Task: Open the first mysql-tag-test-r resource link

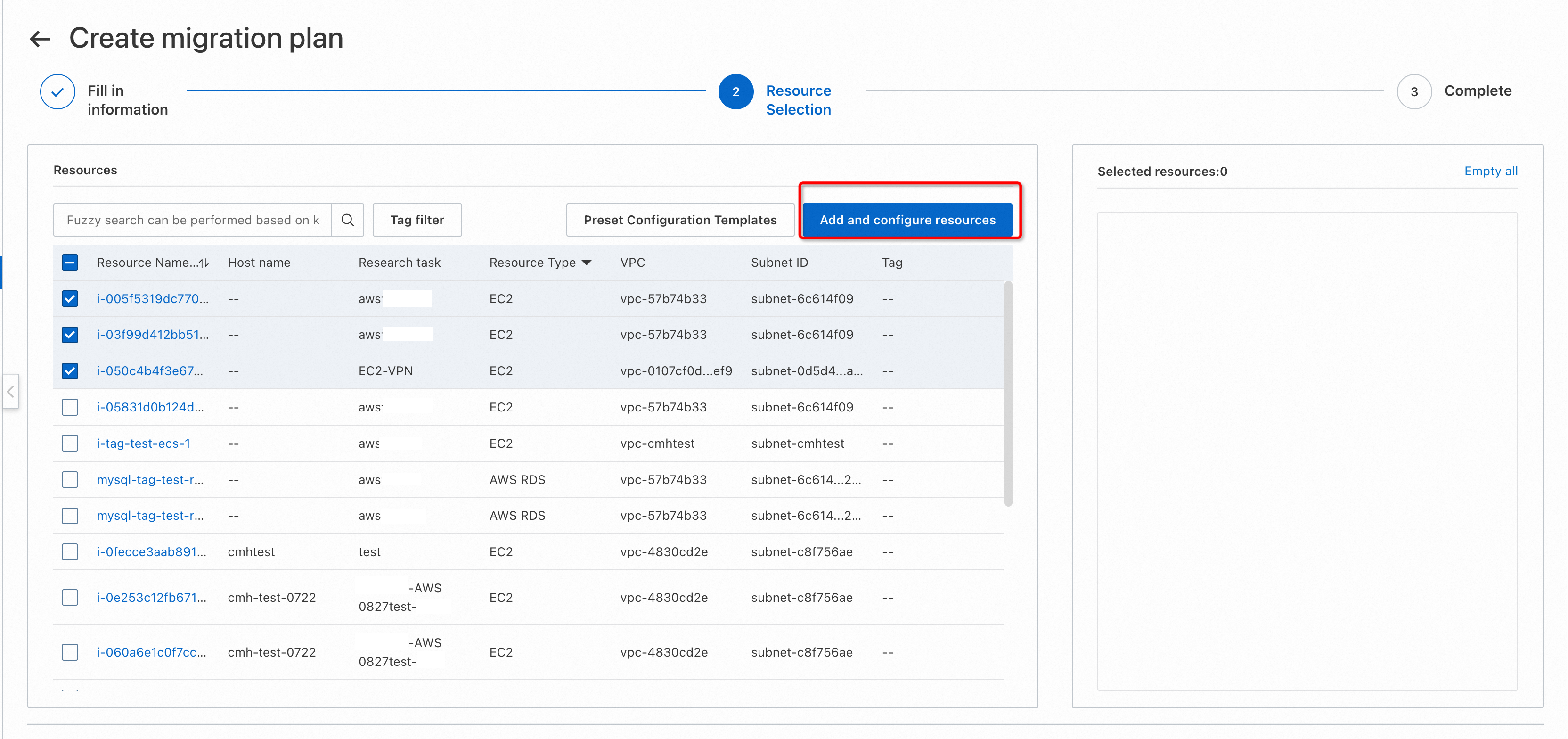Action: click(x=150, y=480)
